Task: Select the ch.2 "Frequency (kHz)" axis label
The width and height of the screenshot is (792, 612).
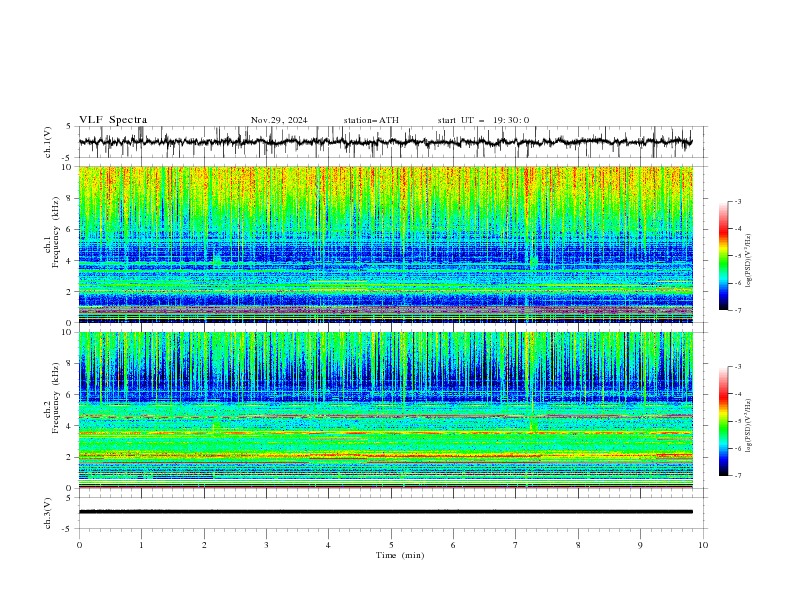Action: pyautogui.click(x=55, y=398)
